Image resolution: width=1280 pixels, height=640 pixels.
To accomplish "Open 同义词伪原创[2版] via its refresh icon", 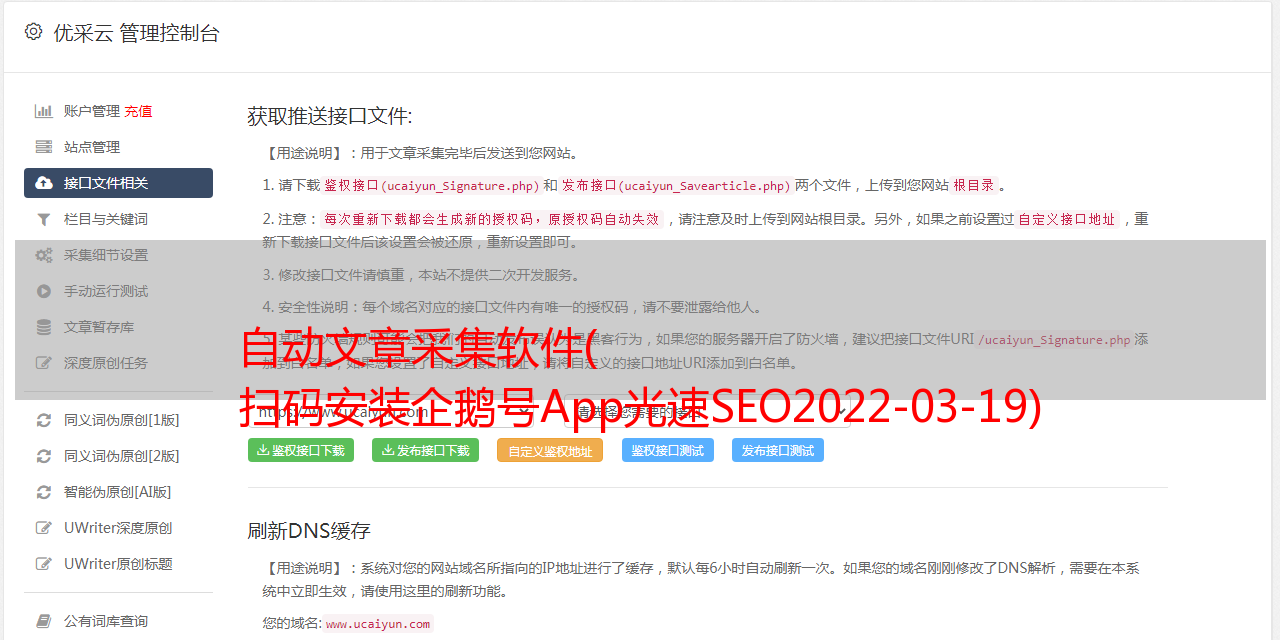I will (x=44, y=456).
